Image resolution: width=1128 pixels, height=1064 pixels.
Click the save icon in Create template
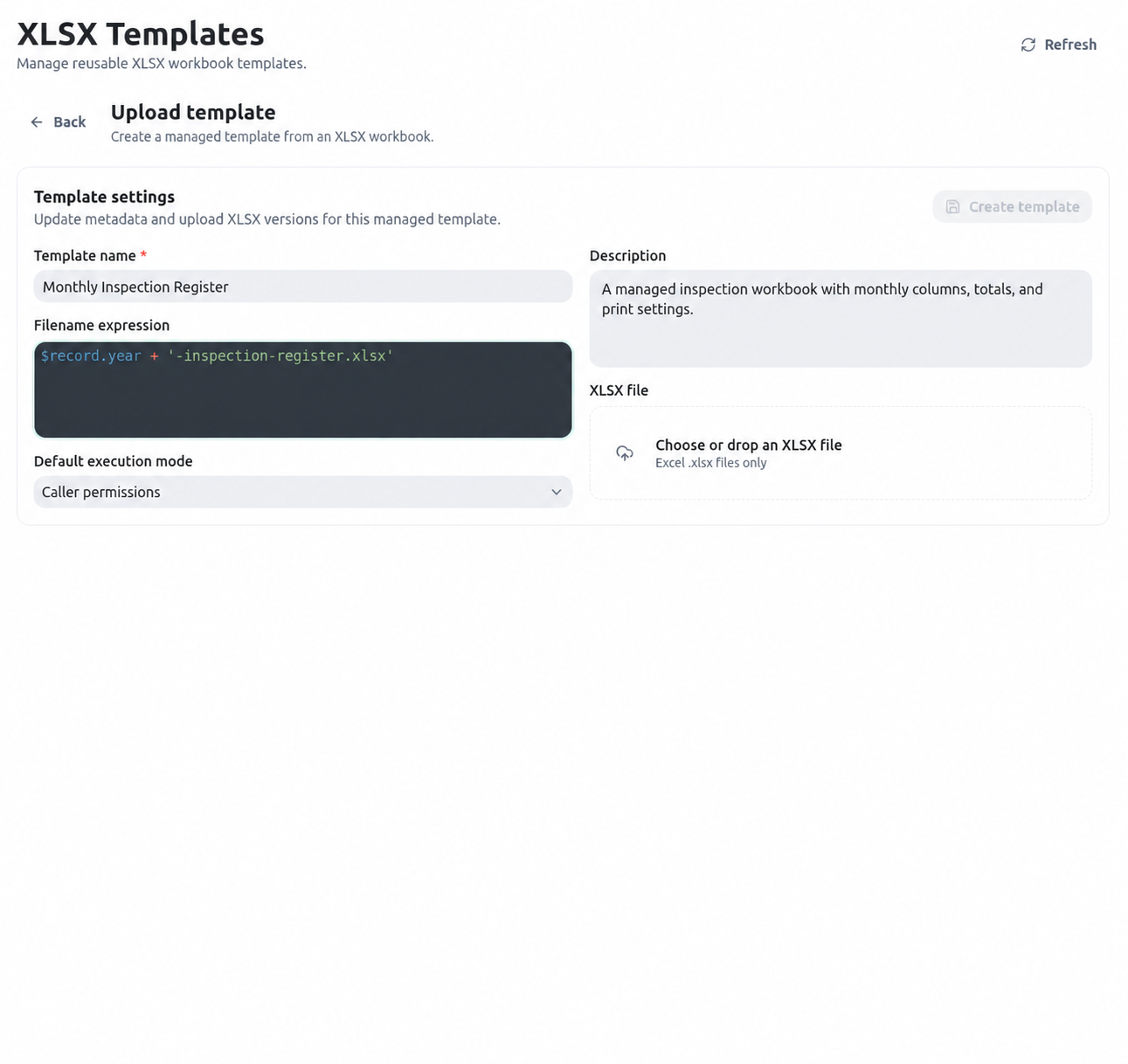tap(953, 207)
